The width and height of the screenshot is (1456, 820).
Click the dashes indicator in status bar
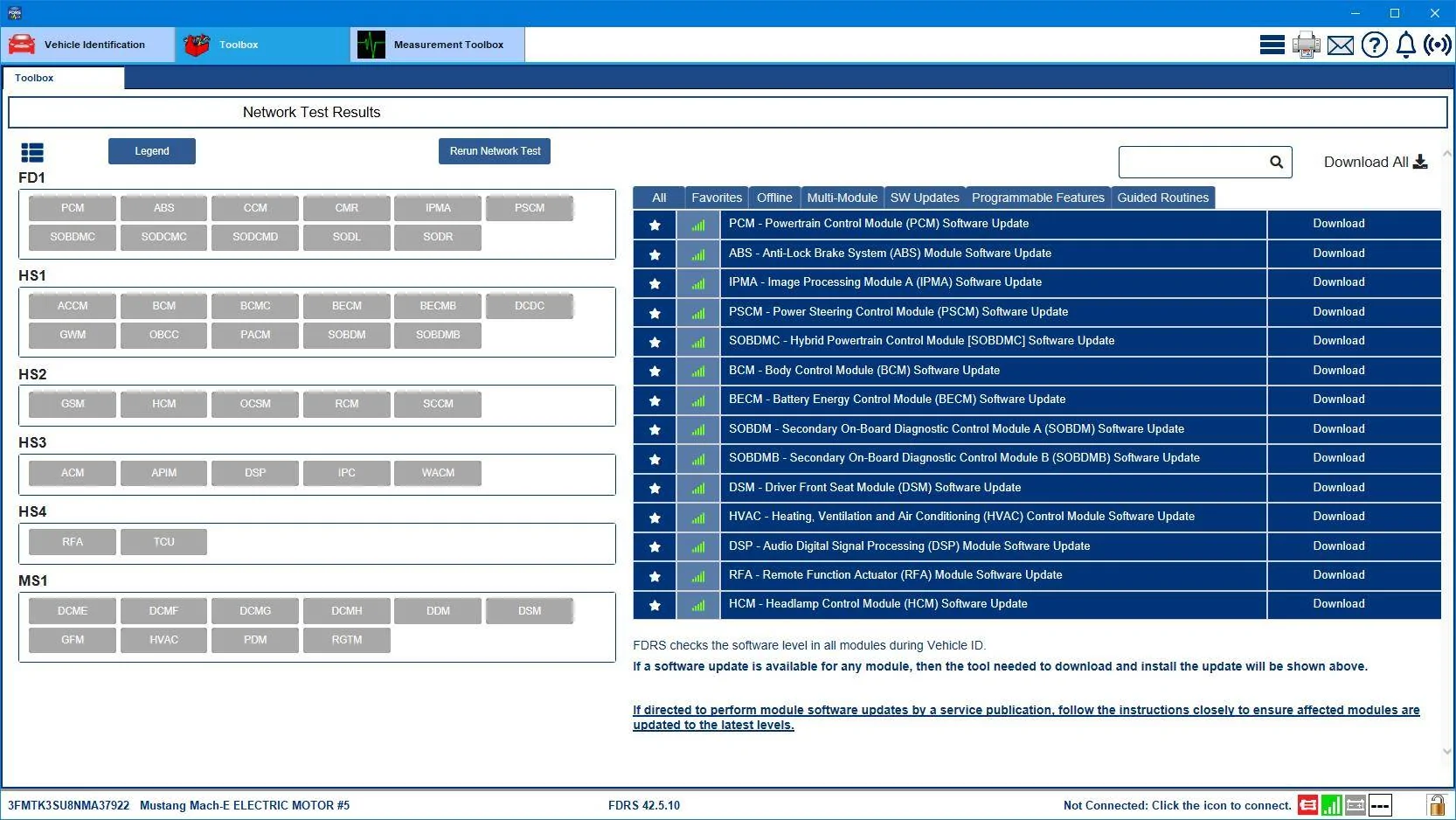pos(1380,805)
